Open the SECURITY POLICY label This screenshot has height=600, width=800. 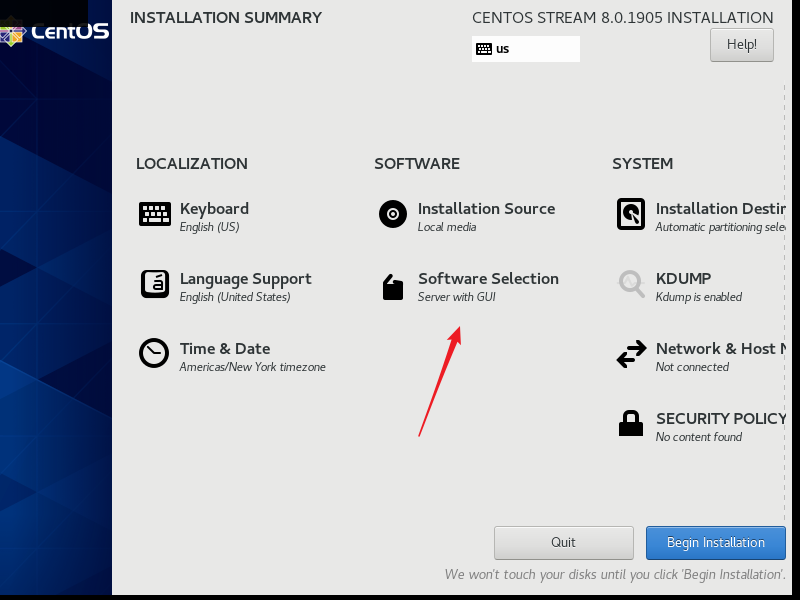720,418
